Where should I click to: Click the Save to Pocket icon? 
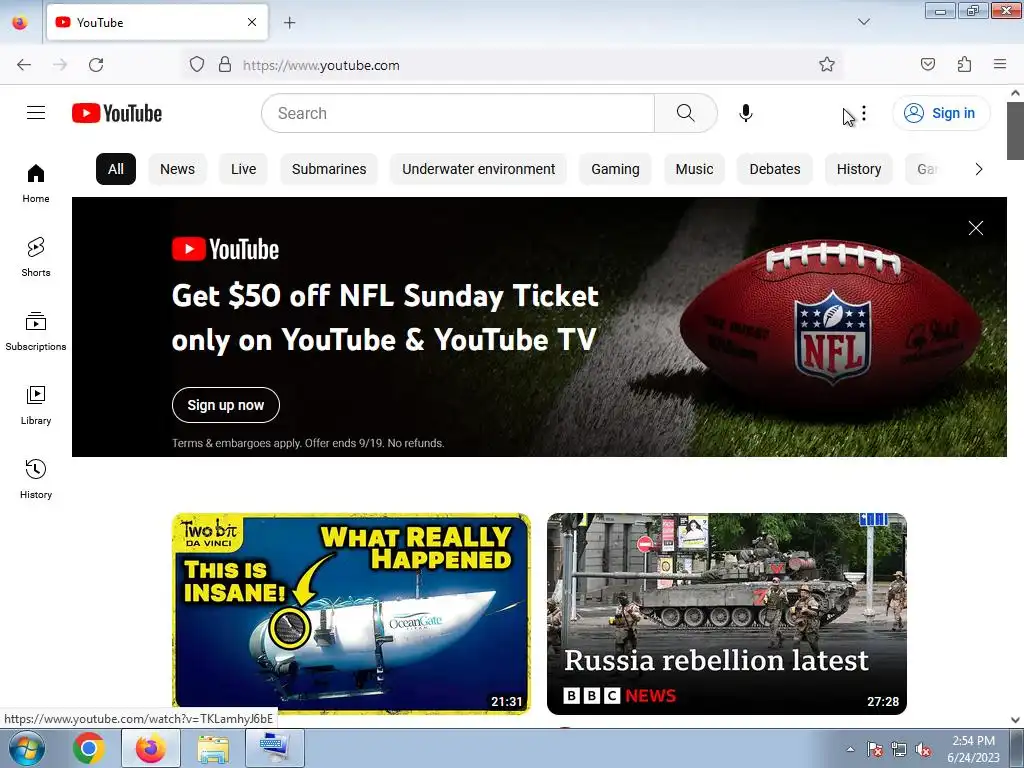pyautogui.click(x=928, y=65)
